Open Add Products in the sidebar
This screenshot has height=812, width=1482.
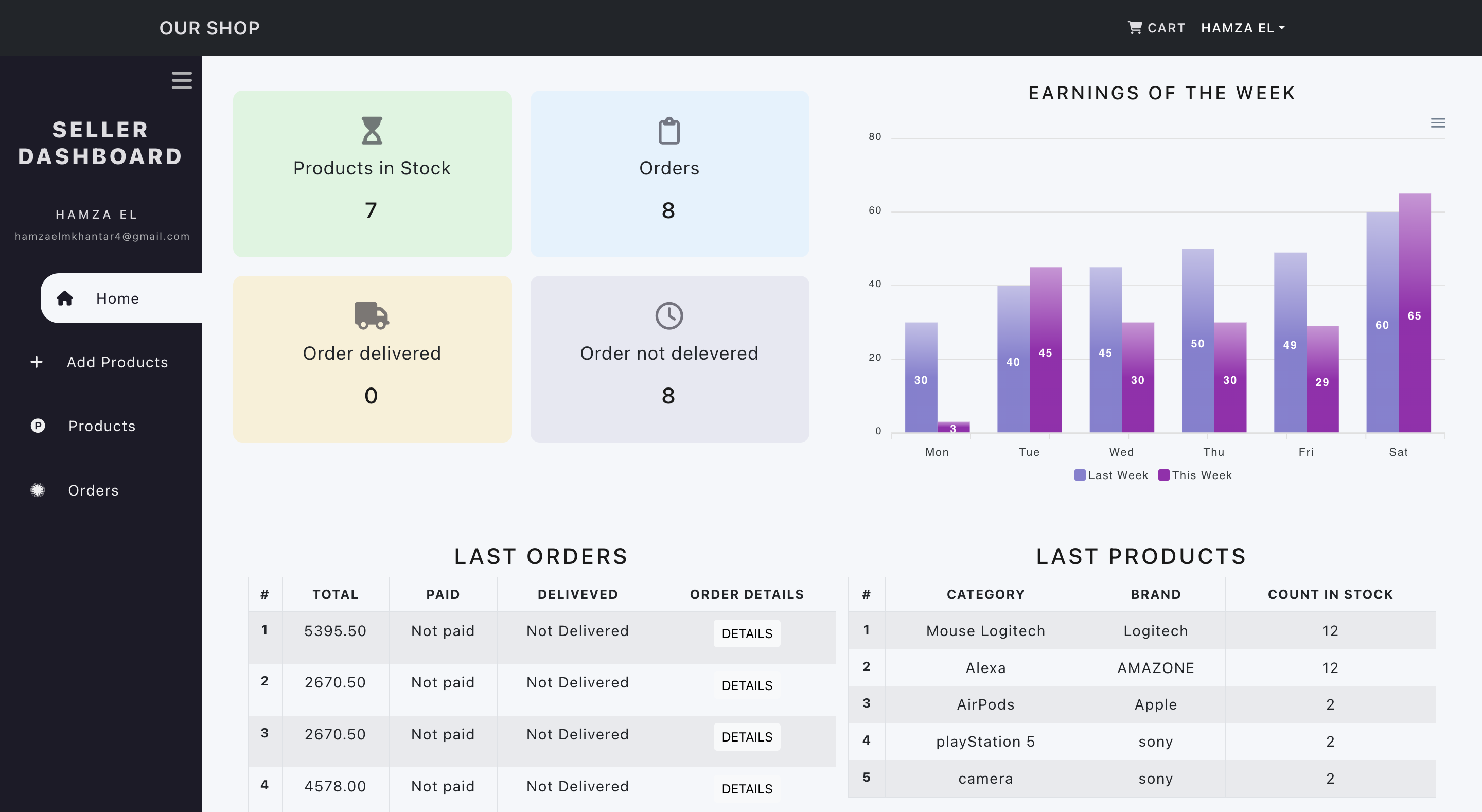tap(117, 362)
